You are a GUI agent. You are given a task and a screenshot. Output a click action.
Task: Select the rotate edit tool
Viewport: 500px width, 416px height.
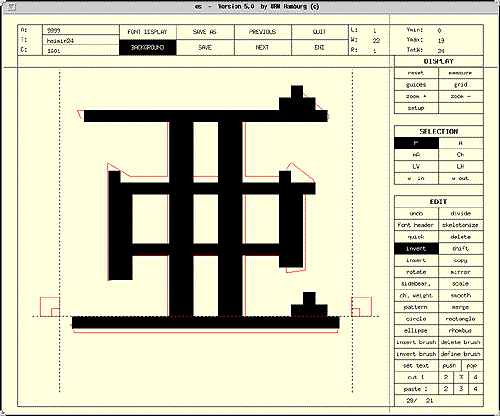(416, 272)
